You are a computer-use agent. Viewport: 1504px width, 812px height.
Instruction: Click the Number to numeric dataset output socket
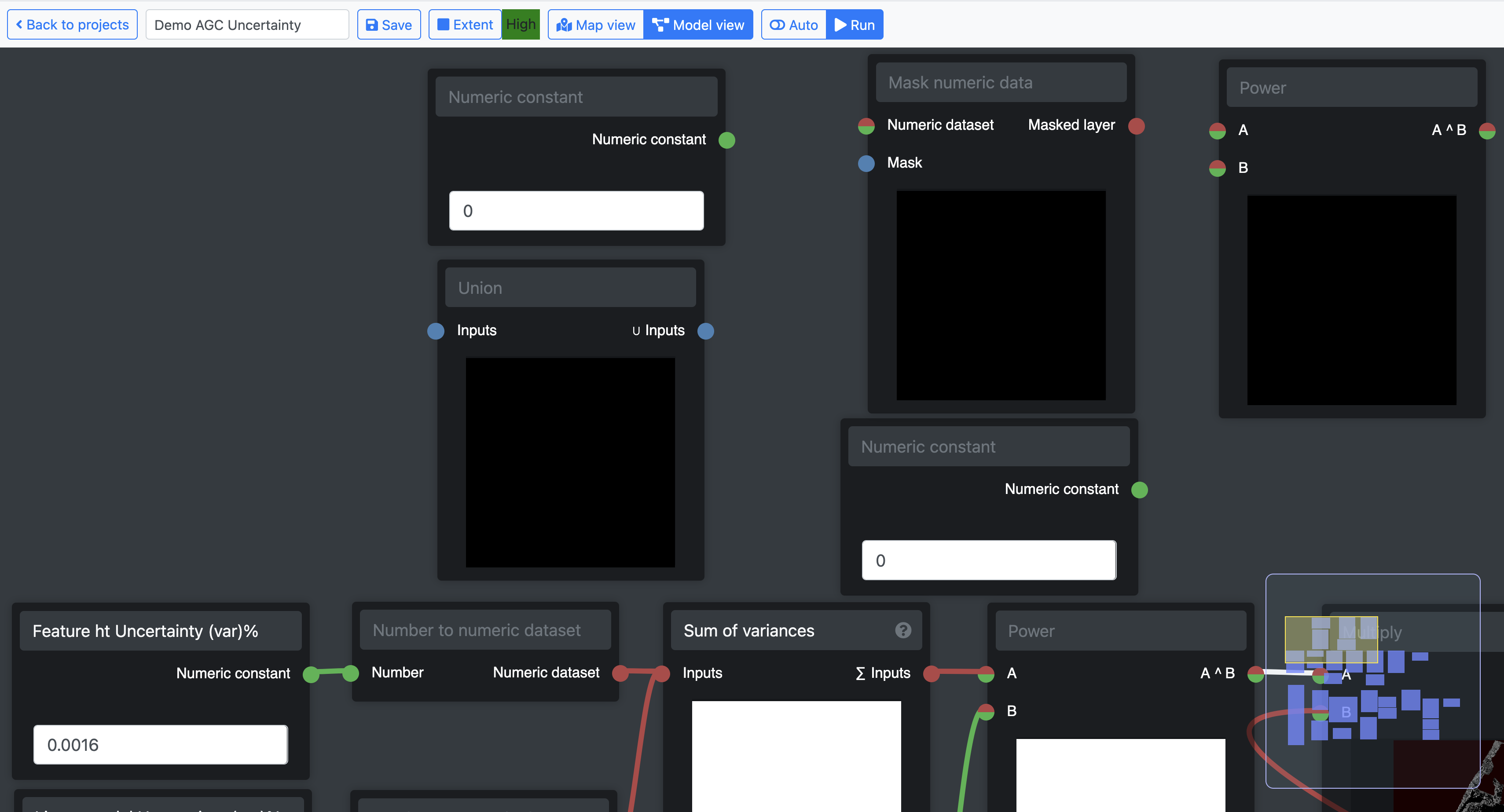point(620,673)
